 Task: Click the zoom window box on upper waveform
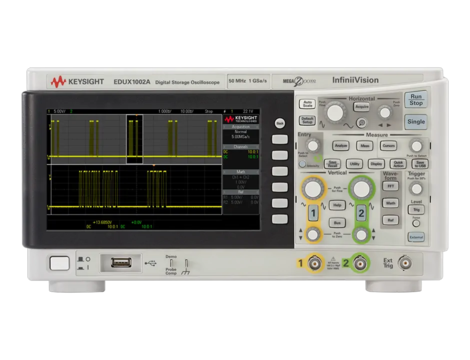[x=135, y=139]
